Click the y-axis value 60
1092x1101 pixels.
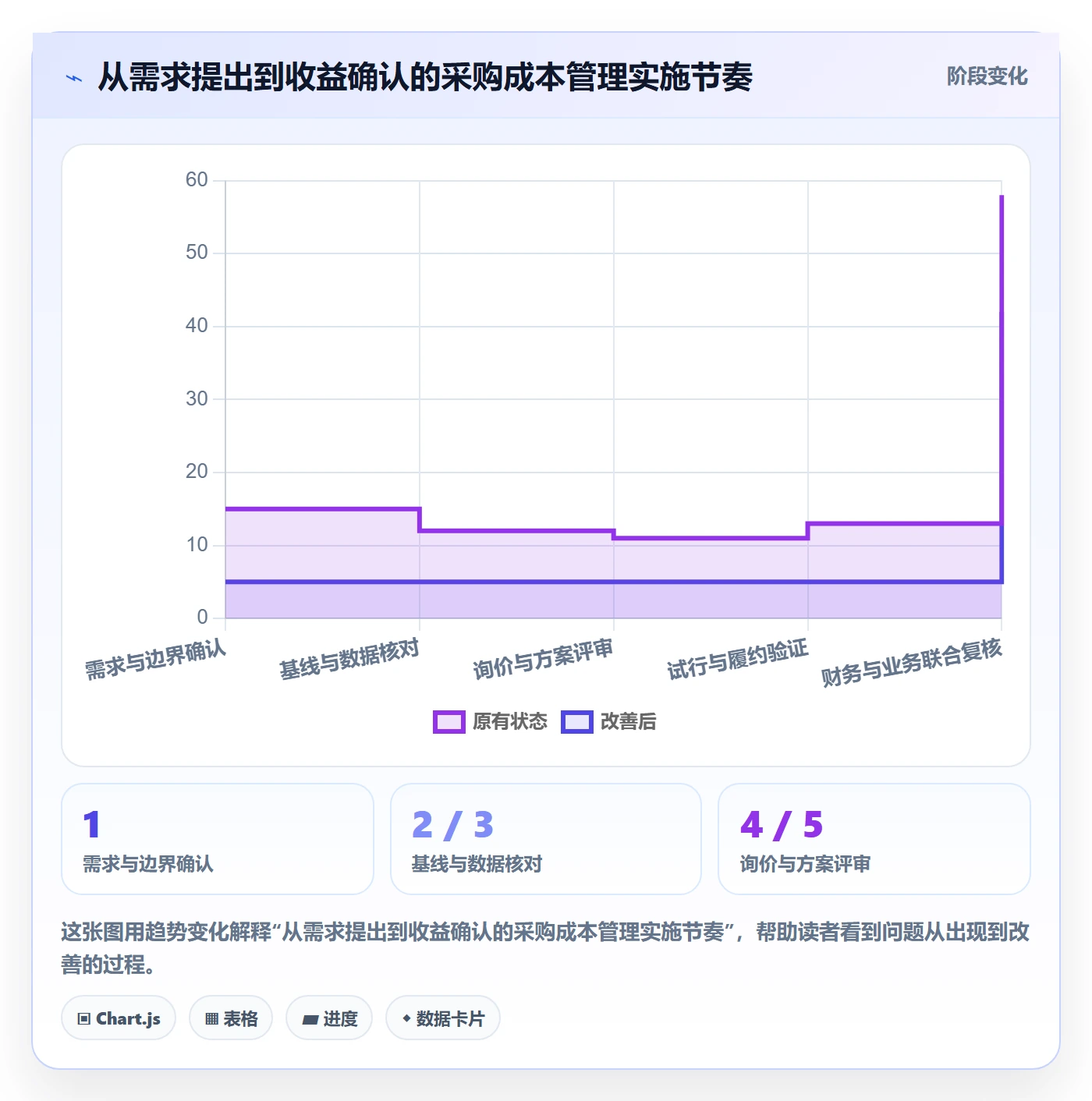click(197, 180)
